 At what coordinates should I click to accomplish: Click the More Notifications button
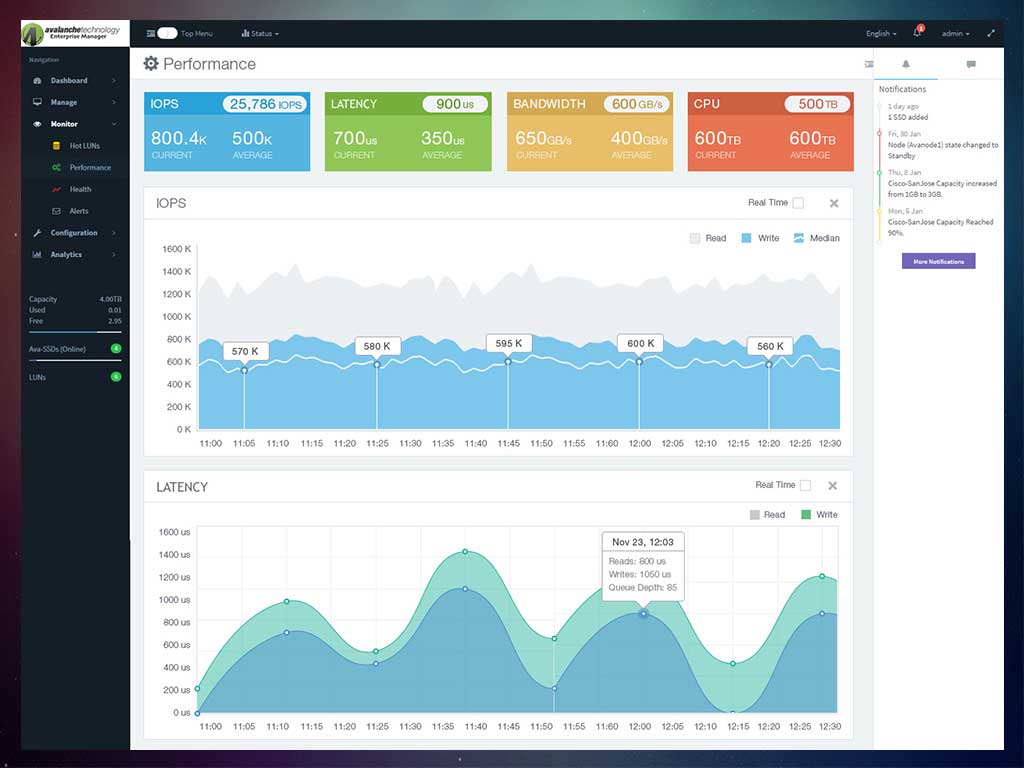938,261
